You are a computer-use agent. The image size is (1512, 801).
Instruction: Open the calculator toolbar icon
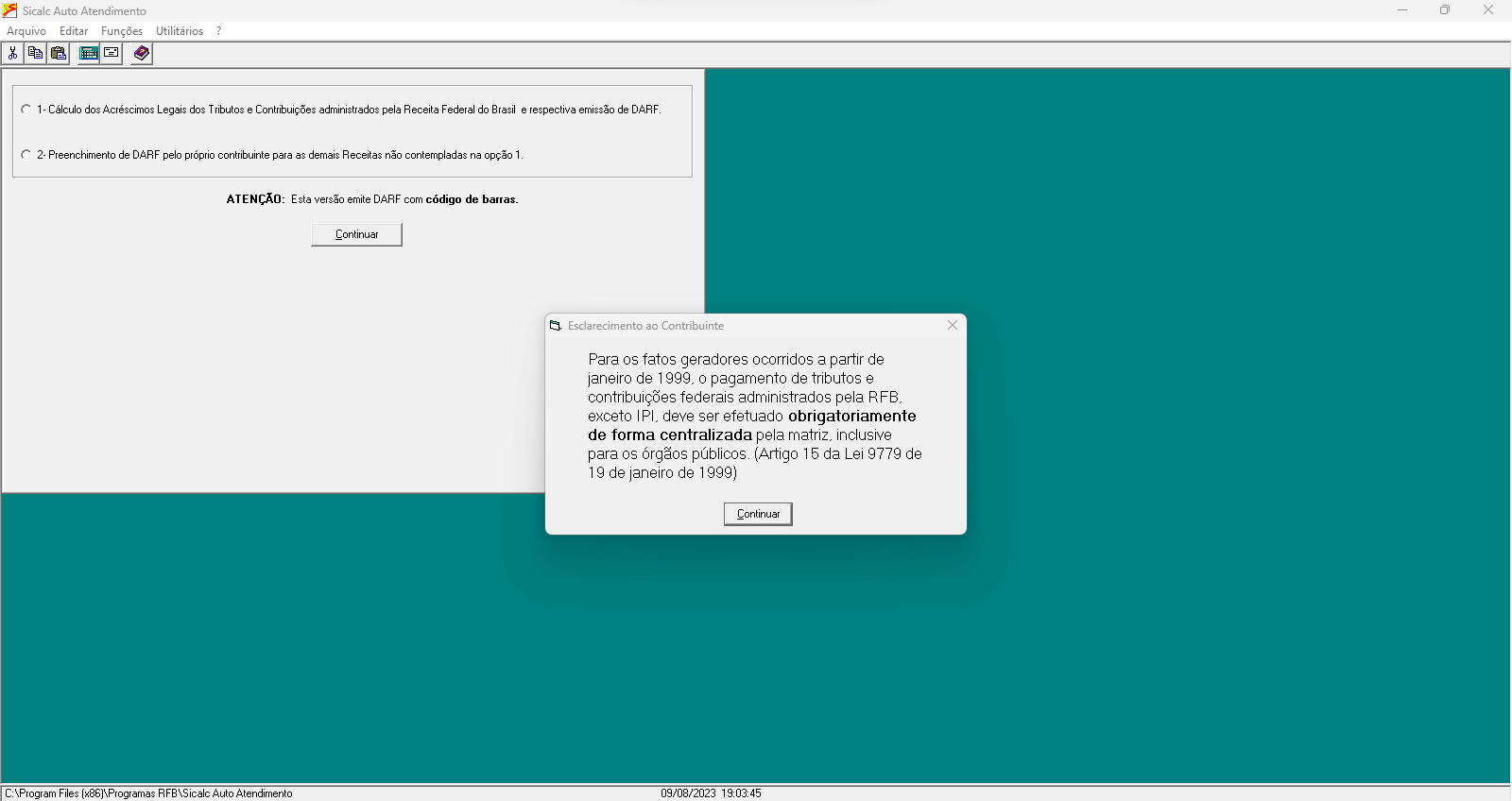click(89, 53)
